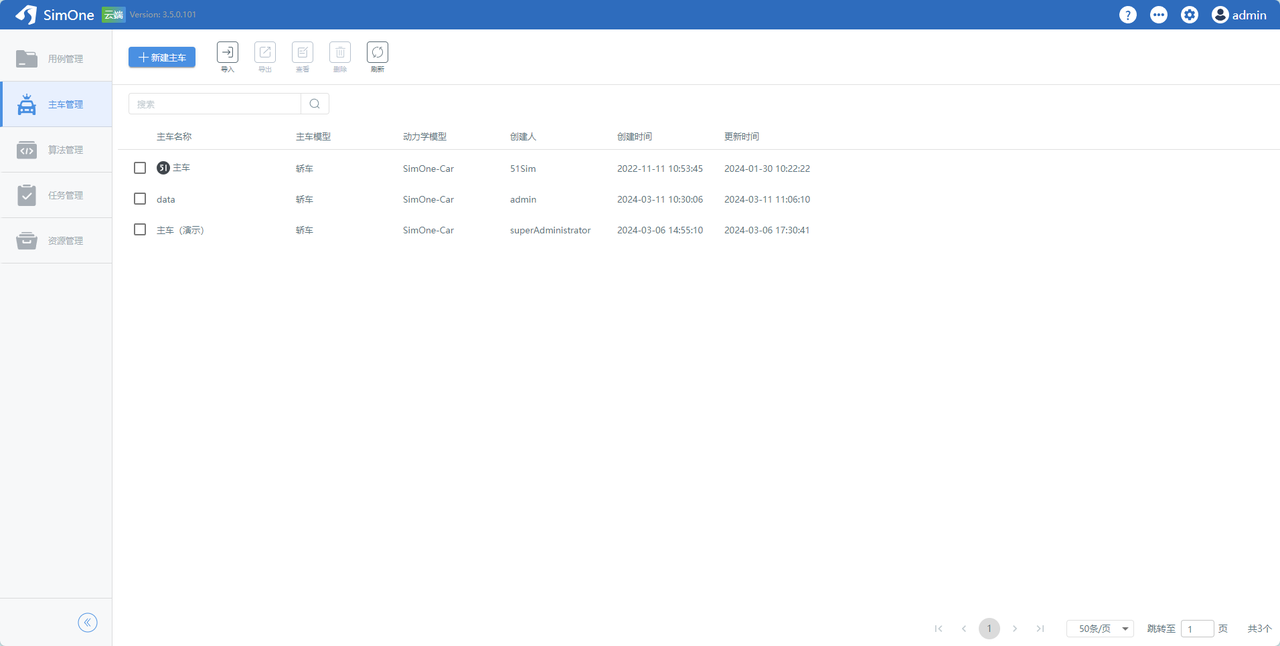This screenshot has height=646, width=1280.
Task: Click the 导出 (export) toolbar icon
Action: point(265,53)
